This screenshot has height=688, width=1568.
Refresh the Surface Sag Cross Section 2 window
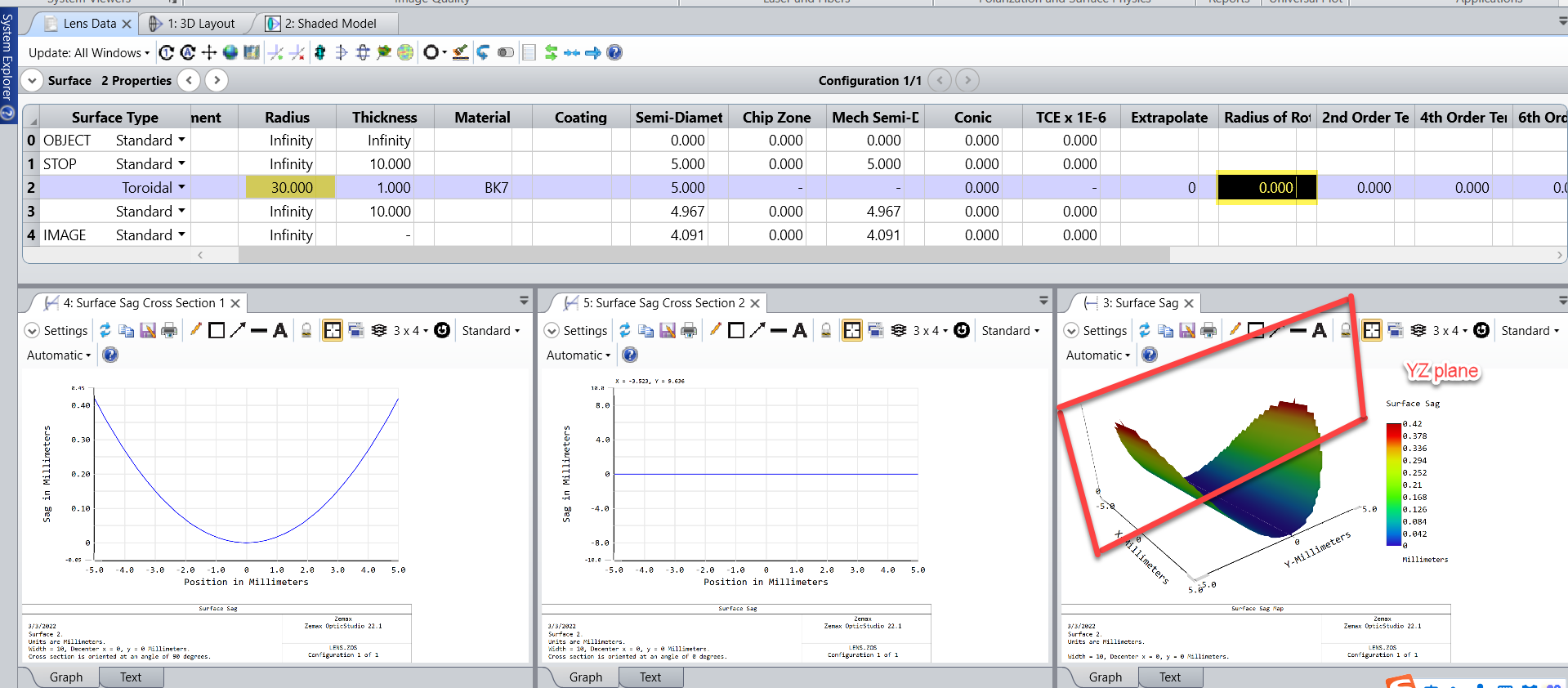625,330
